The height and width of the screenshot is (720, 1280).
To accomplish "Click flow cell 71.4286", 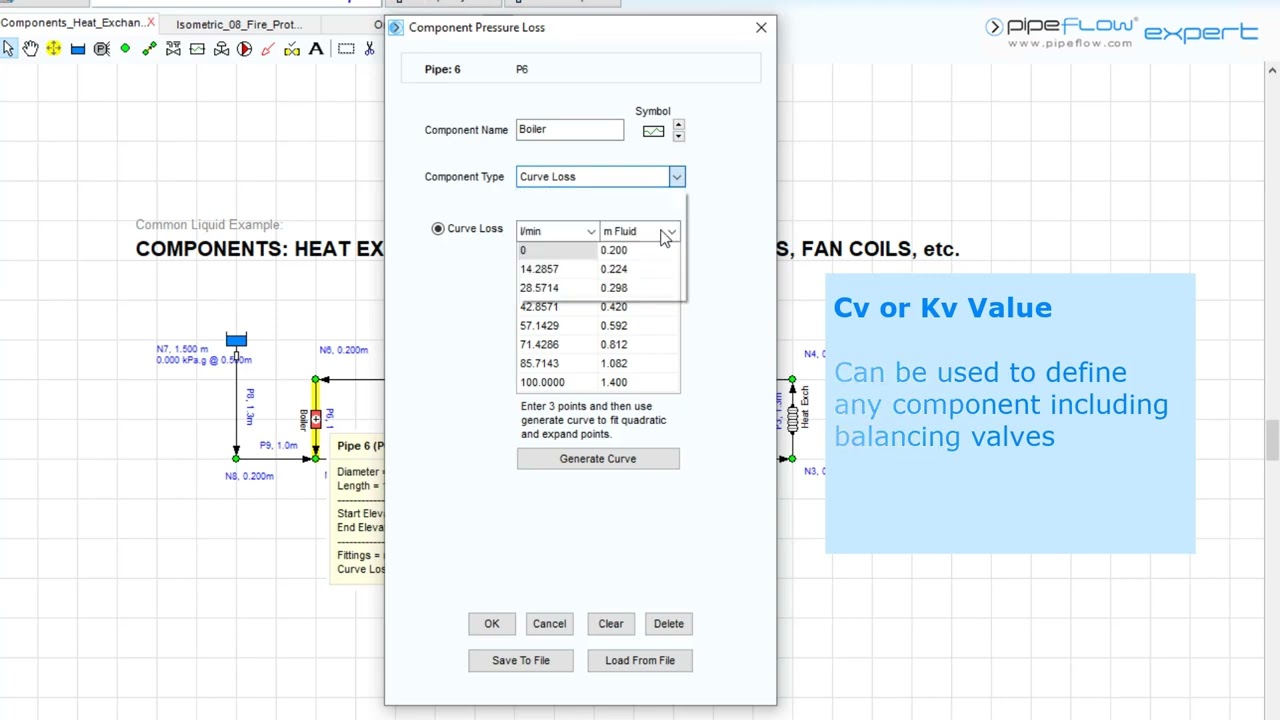I will click(x=557, y=345).
